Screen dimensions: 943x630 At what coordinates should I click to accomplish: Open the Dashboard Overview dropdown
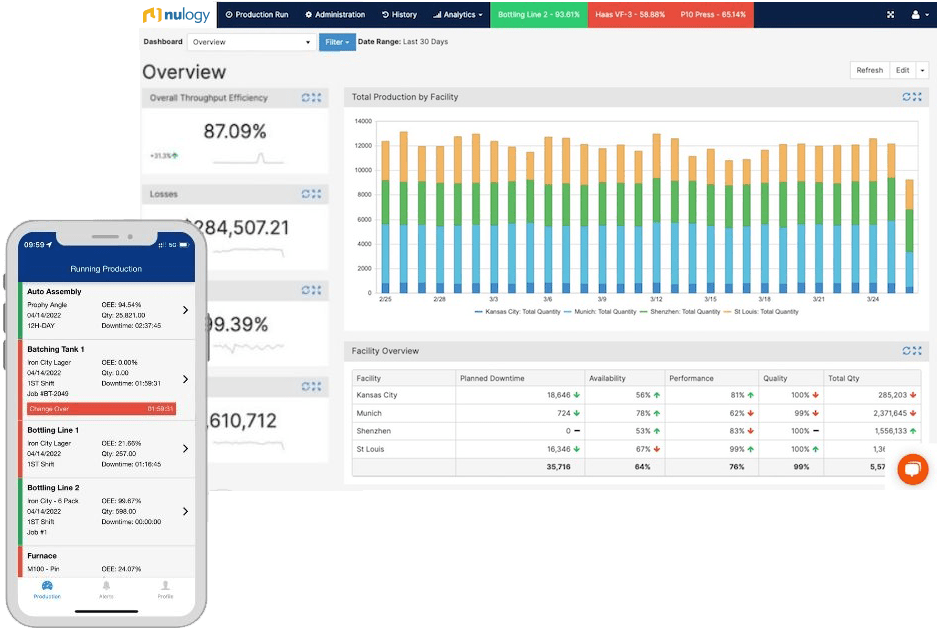[x=251, y=42]
